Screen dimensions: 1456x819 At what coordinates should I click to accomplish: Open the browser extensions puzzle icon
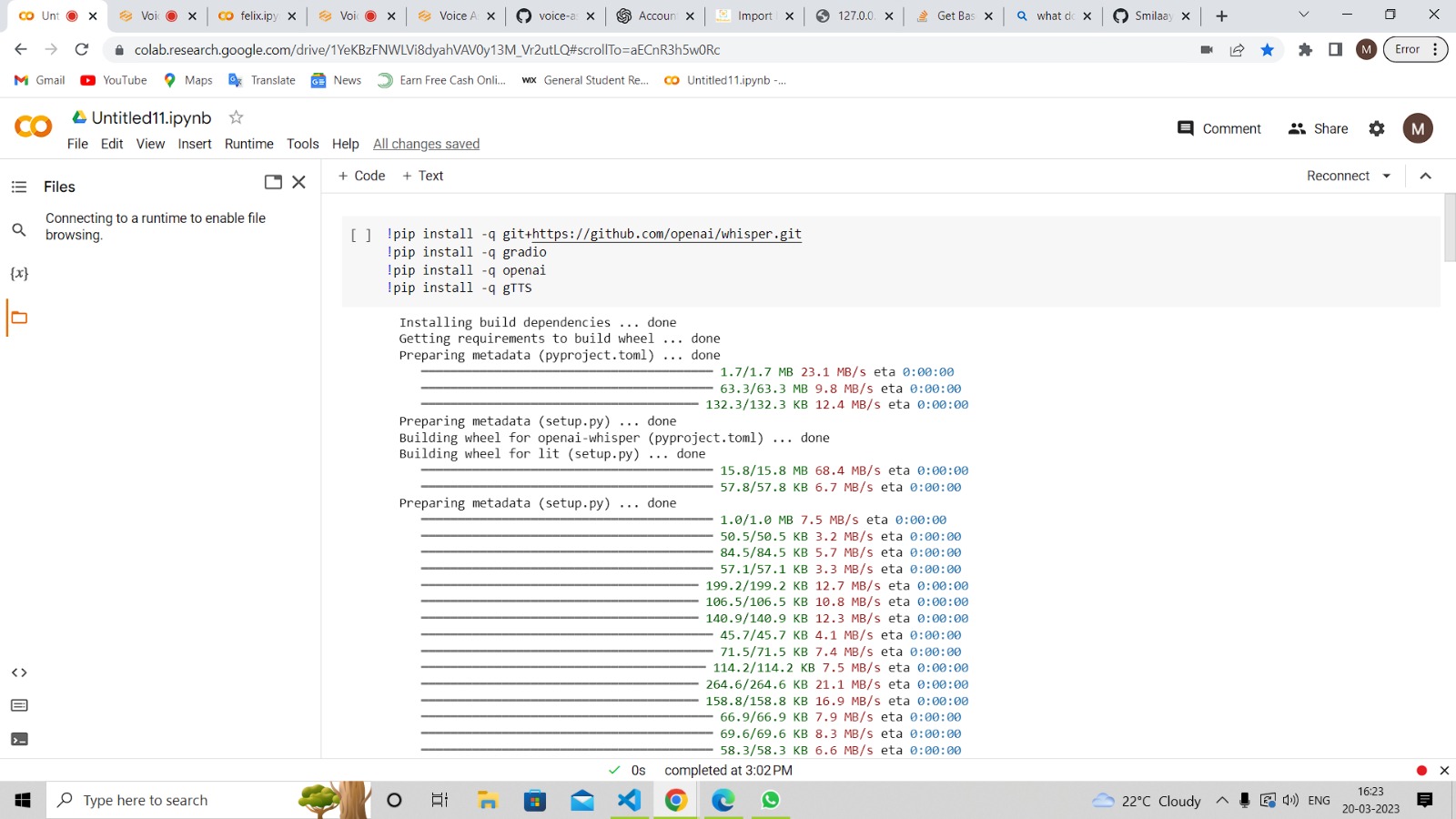pos(1306,50)
